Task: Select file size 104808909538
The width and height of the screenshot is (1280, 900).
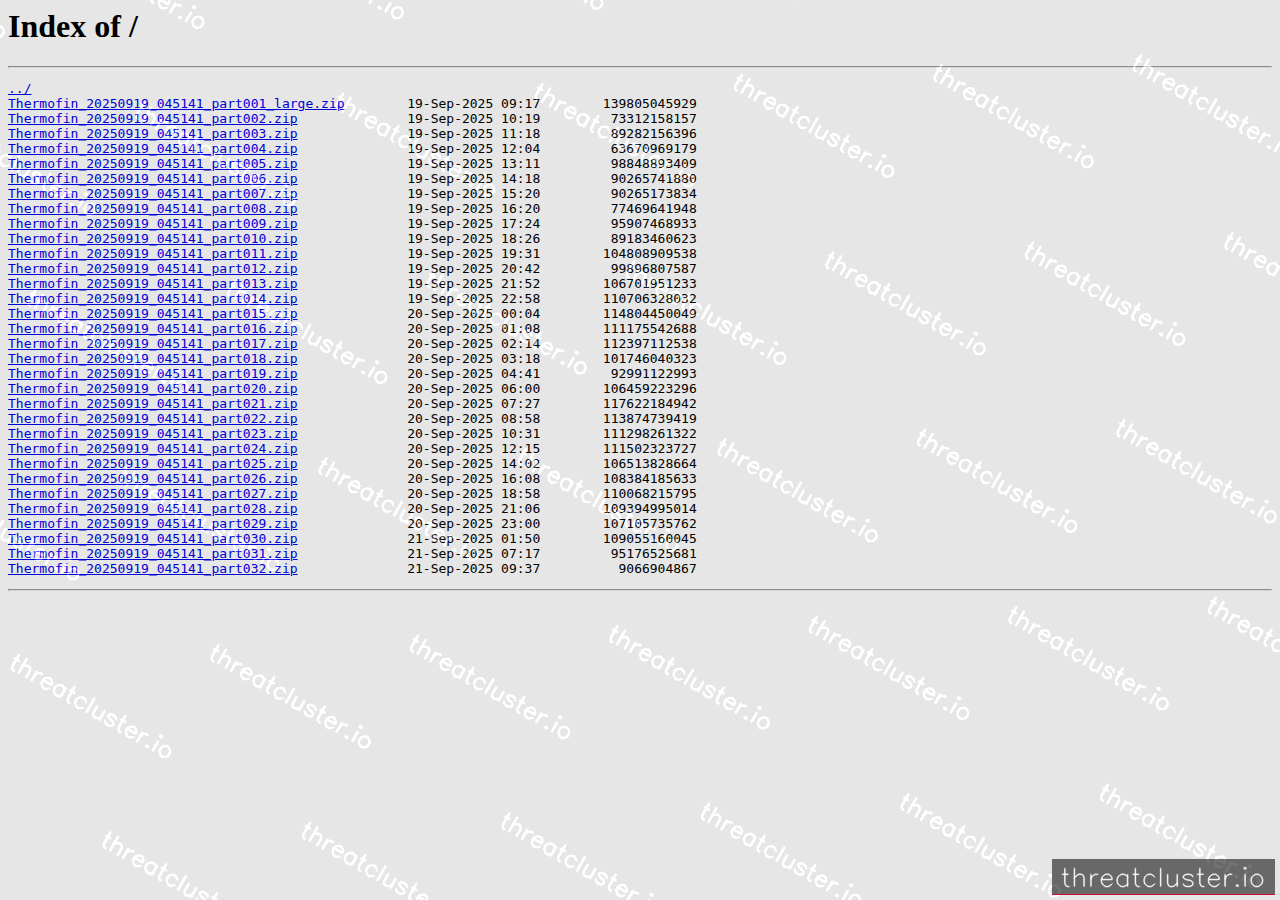Action: tap(650, 254)
